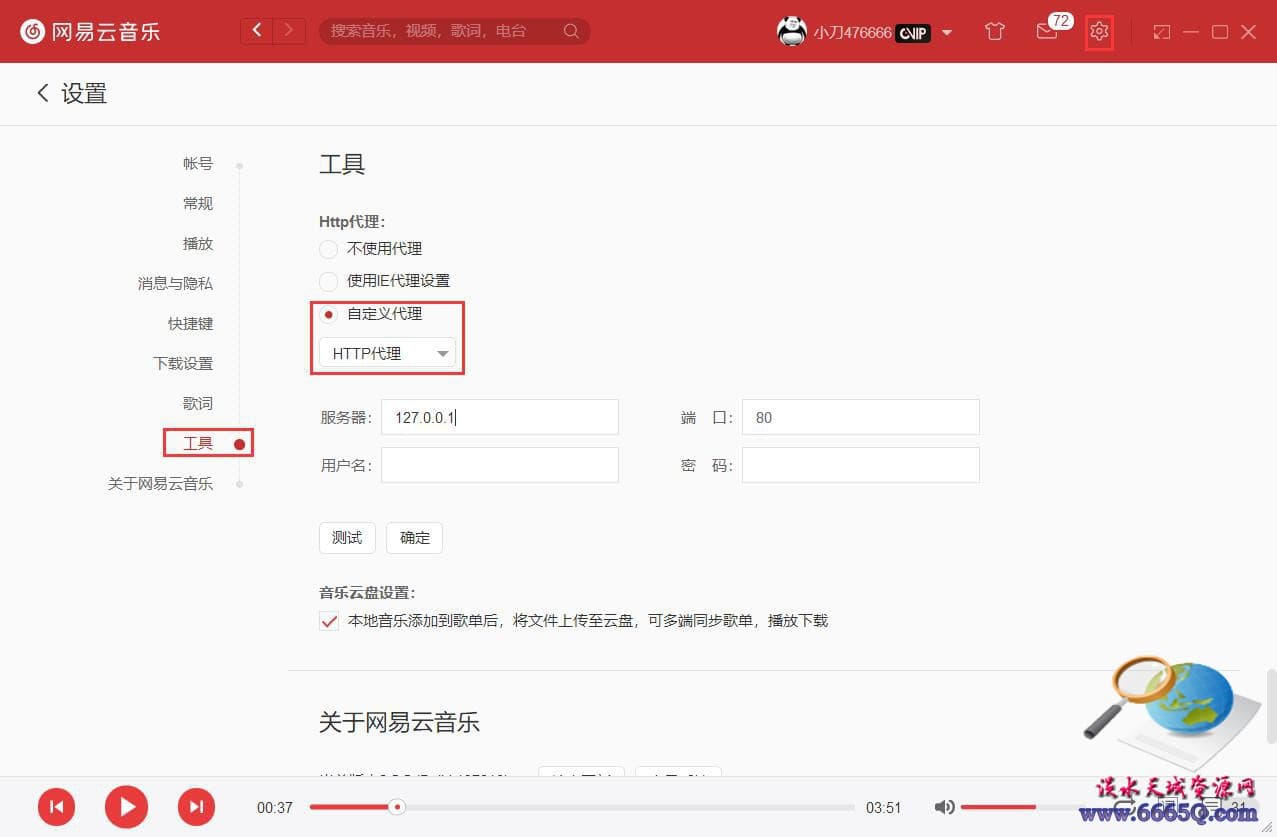Play the previous track
1277x837 pixels.
tap(57, 806)
